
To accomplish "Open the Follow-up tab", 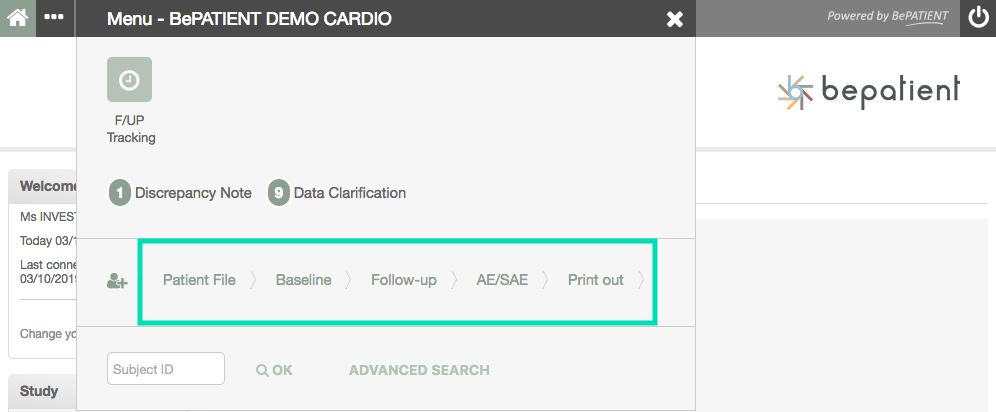I will point(403,280).
